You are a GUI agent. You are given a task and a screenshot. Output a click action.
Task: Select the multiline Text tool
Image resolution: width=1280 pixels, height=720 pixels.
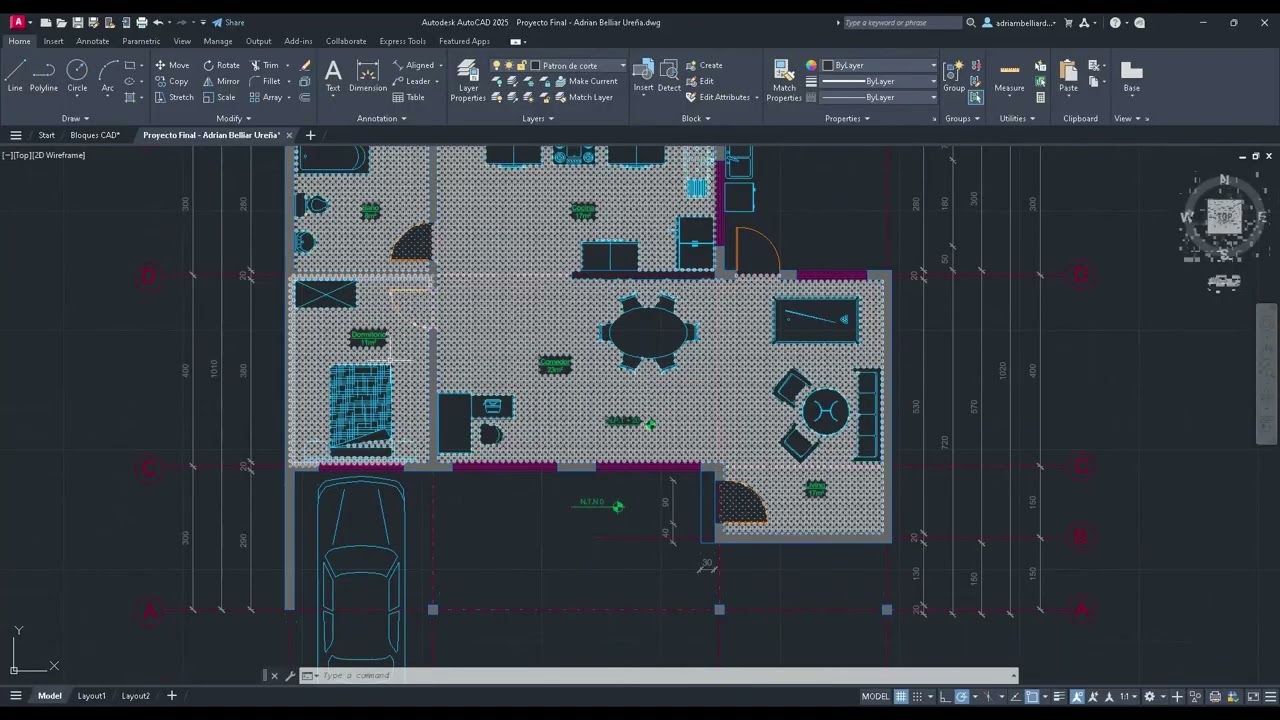click(333, 76)
